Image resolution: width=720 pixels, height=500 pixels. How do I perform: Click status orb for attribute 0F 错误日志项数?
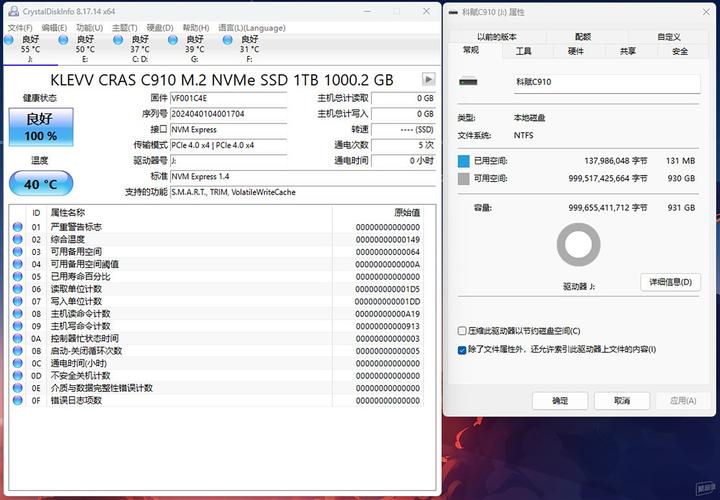pos(17,400)
